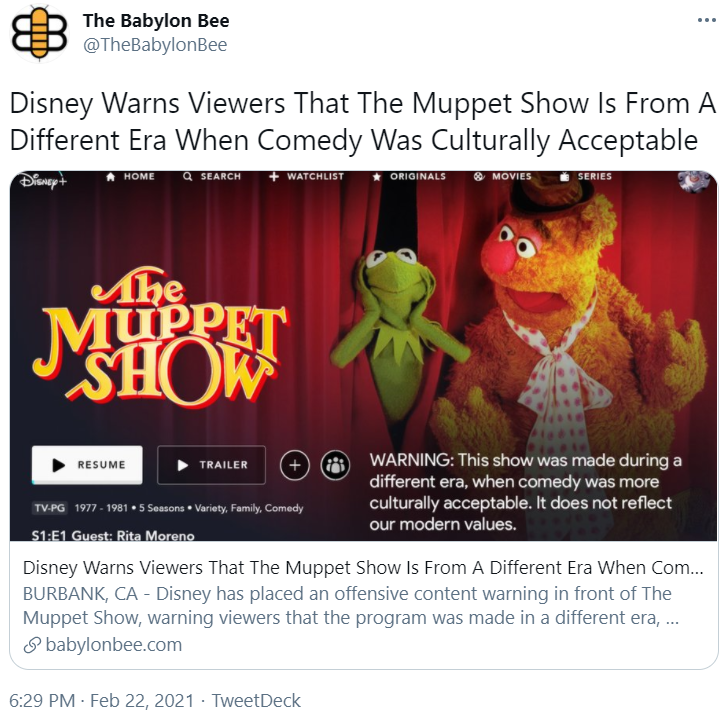Image resolution: width=728 pixels, height=728 pixels.
Task: Click the GroupWatch people icon
Action: [x=335, y=465]
